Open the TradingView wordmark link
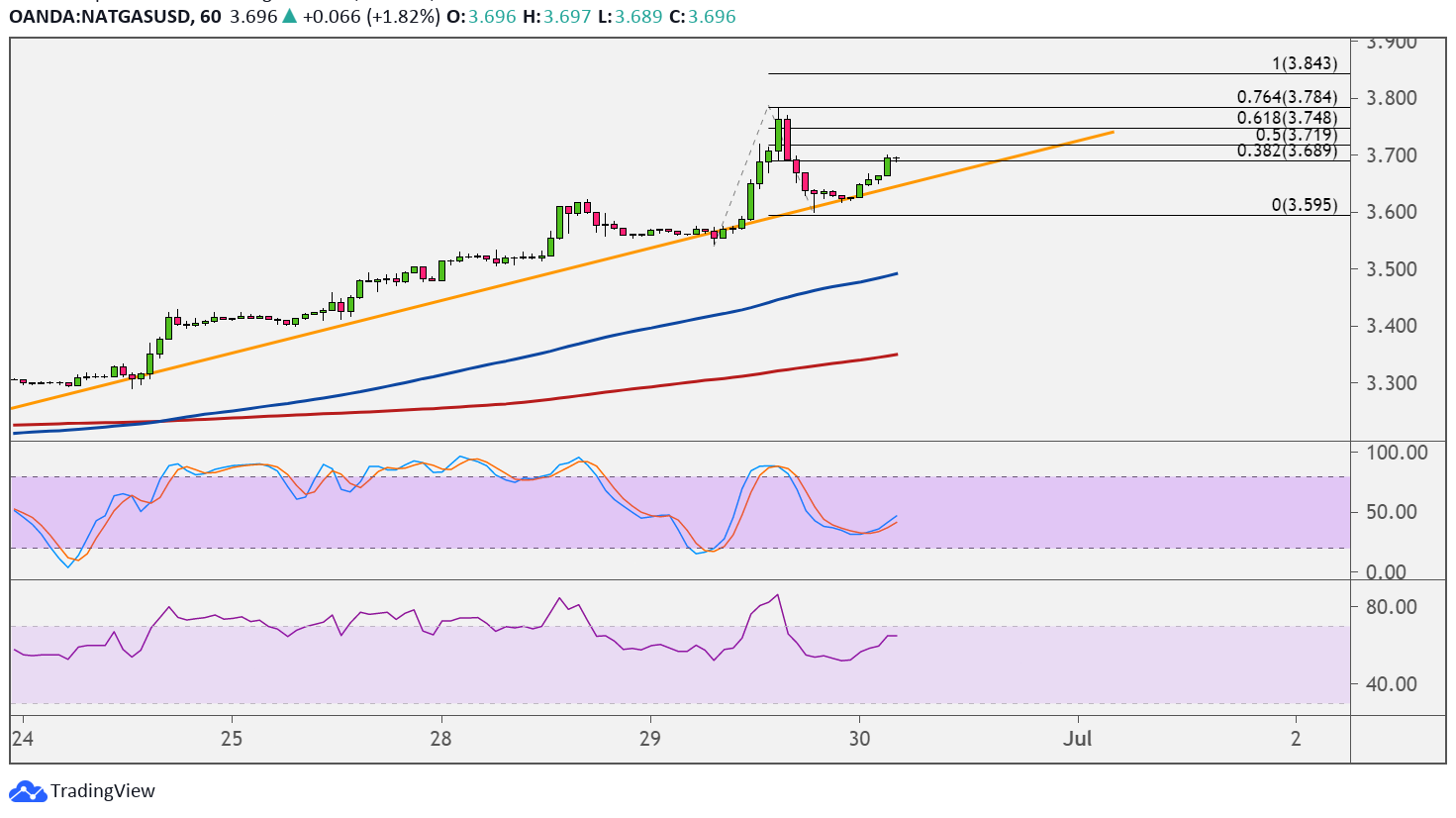 click(x=103, y=791)
